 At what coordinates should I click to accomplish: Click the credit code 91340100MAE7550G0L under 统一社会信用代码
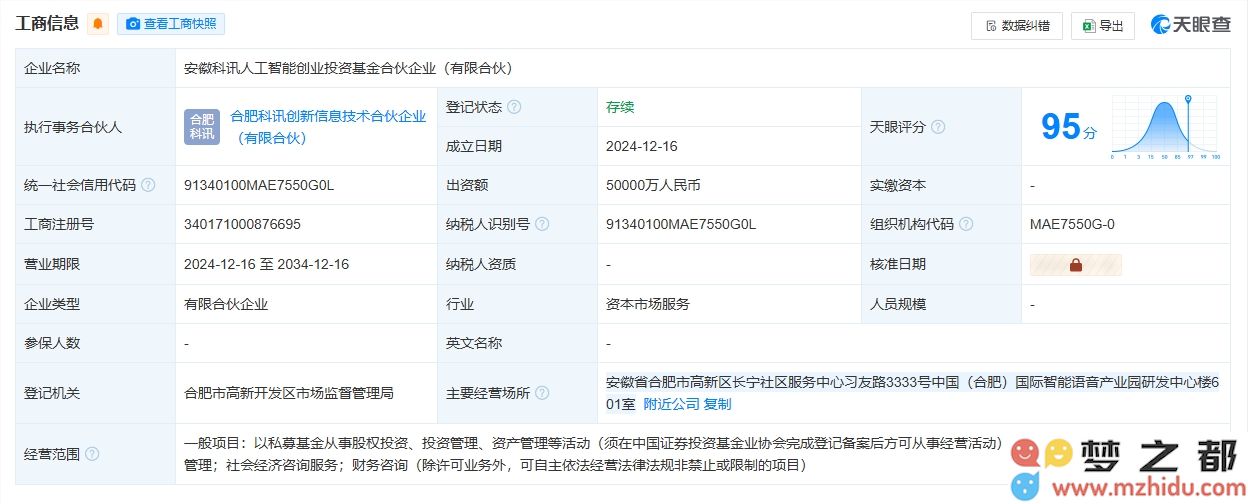(259, 185)
